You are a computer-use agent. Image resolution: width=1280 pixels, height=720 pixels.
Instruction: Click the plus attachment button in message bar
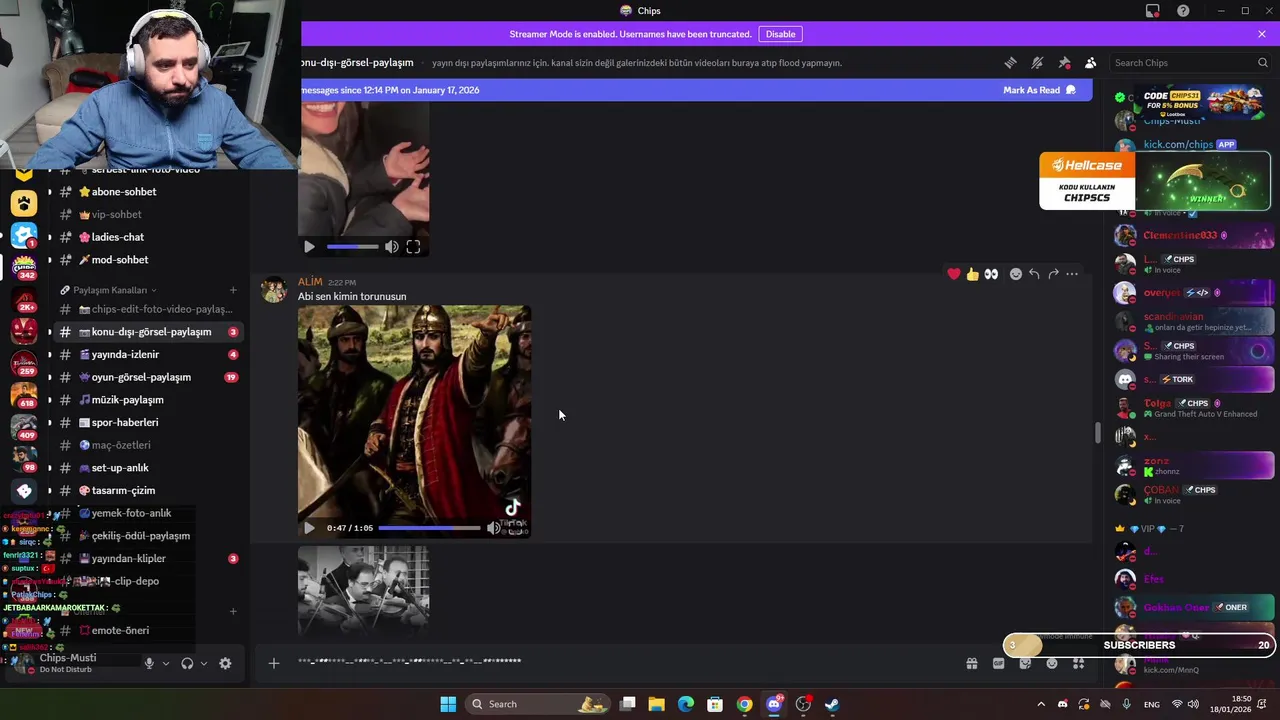(273, 663)
